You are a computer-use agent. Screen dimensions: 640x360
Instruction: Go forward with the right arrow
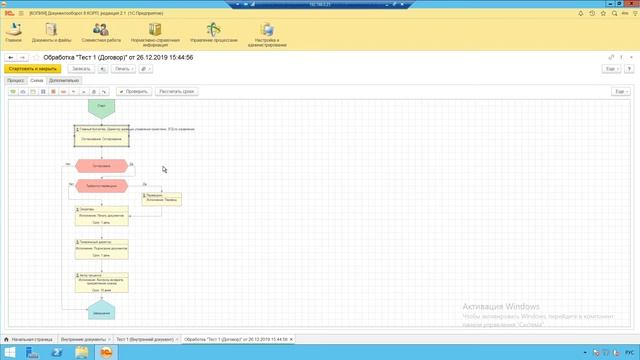pyautogui.click(x=23, y=58)
